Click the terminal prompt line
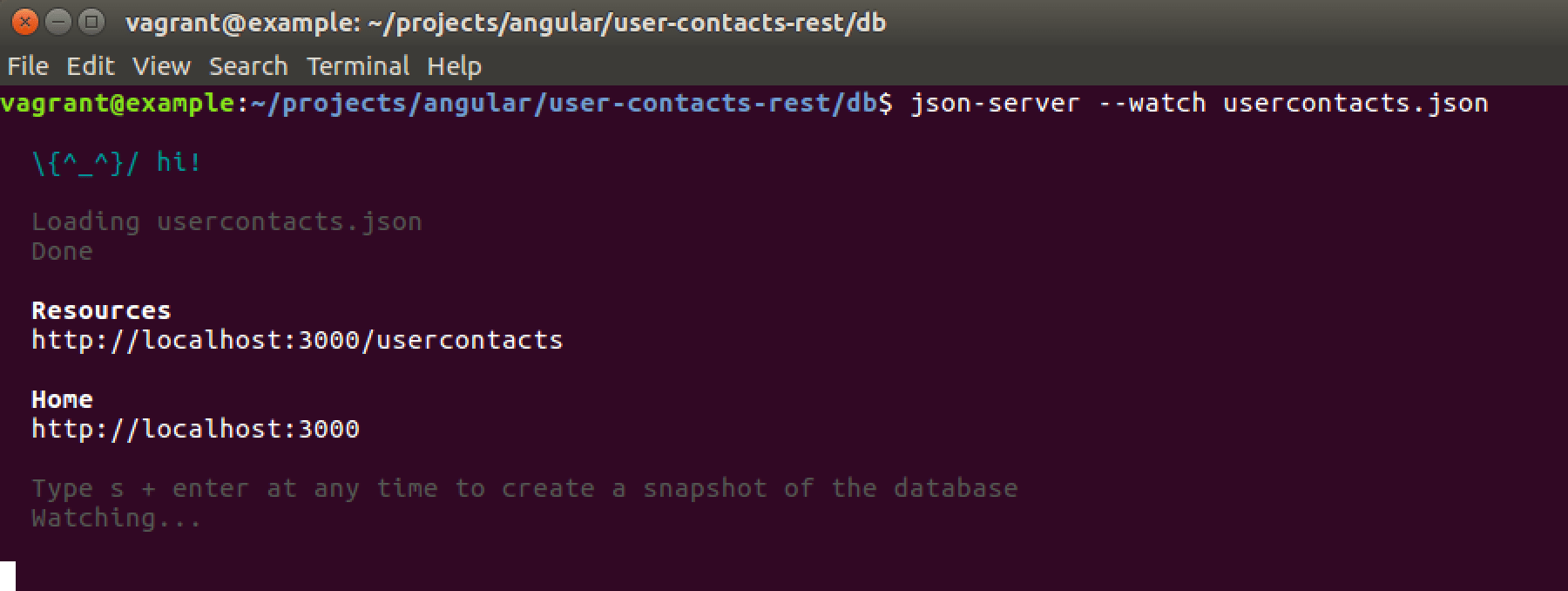The width and height of the screenshot is (1568, 591). pos(436,103)
